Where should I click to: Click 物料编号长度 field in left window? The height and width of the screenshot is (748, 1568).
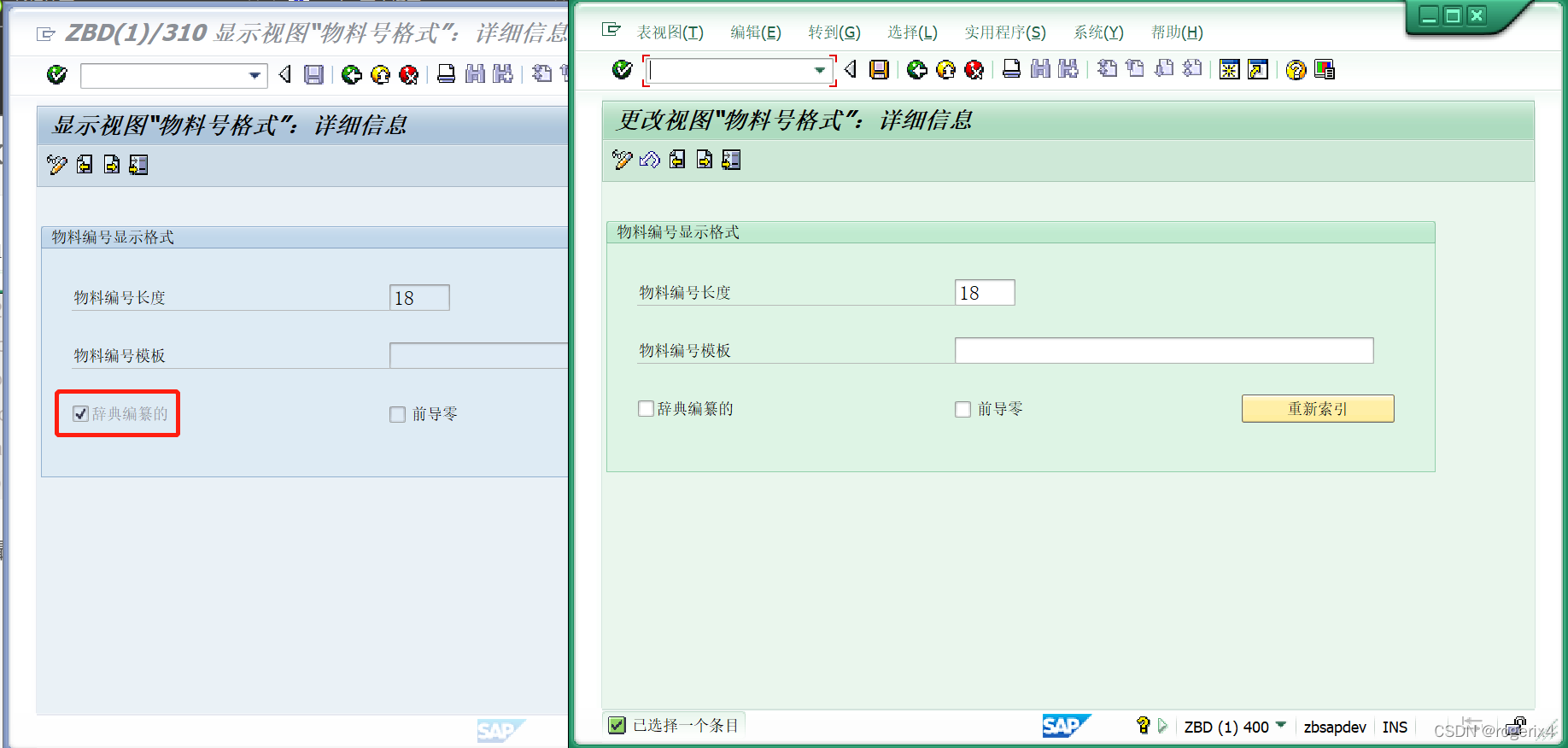click(419, 298)
